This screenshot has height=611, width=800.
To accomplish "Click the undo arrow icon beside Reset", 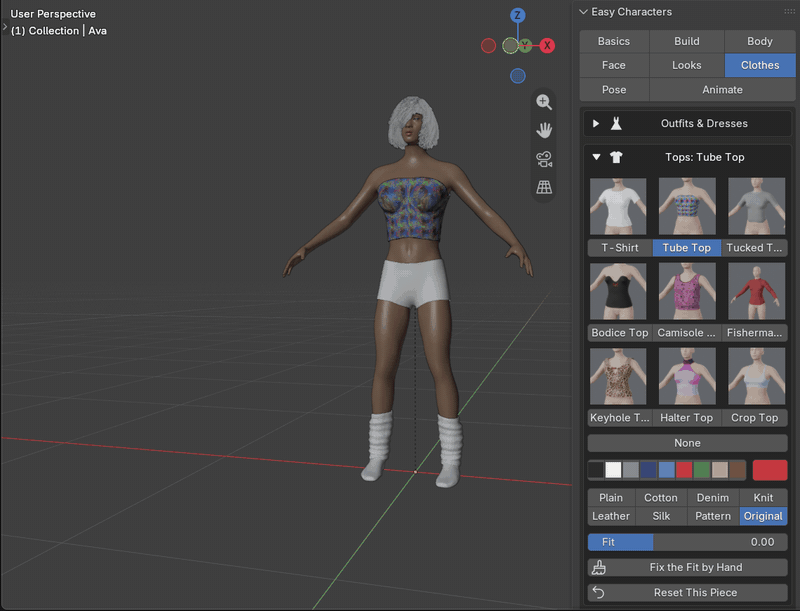I will coord(598,593).
